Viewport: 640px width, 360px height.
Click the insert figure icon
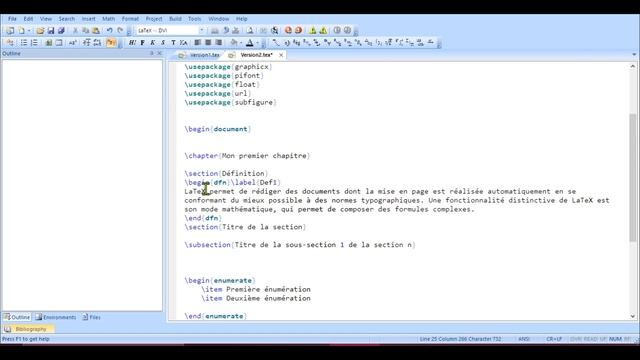point(48,42)
